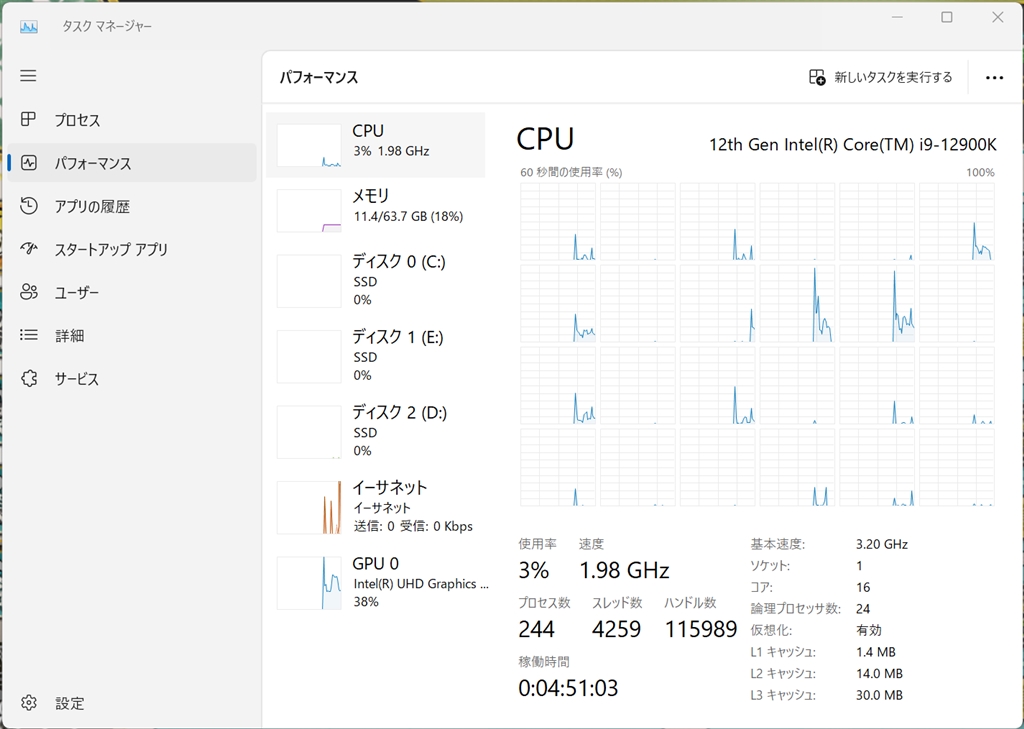Select the メモリ resource entry
The height and width of the screenshot is (729, 1024).
tap(376, 210)
